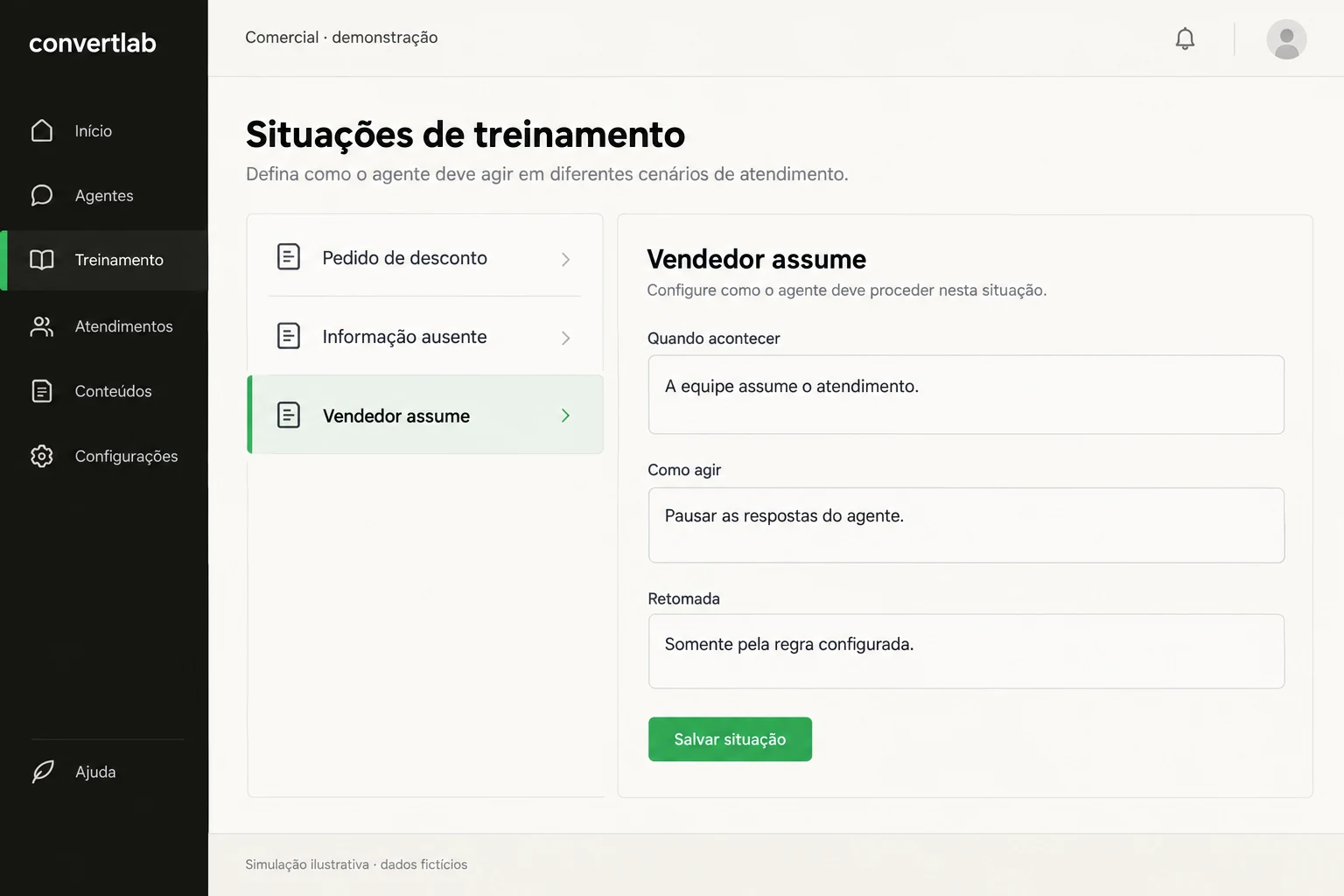
Task: Select the Treinamento sidebar item
Action: (104, 260)
